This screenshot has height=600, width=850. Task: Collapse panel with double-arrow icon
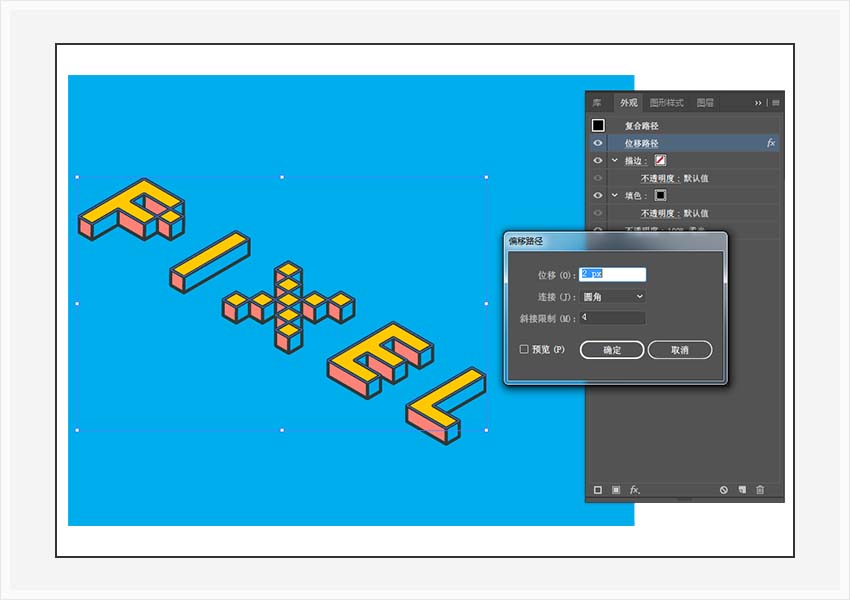[x=758, y=102]
